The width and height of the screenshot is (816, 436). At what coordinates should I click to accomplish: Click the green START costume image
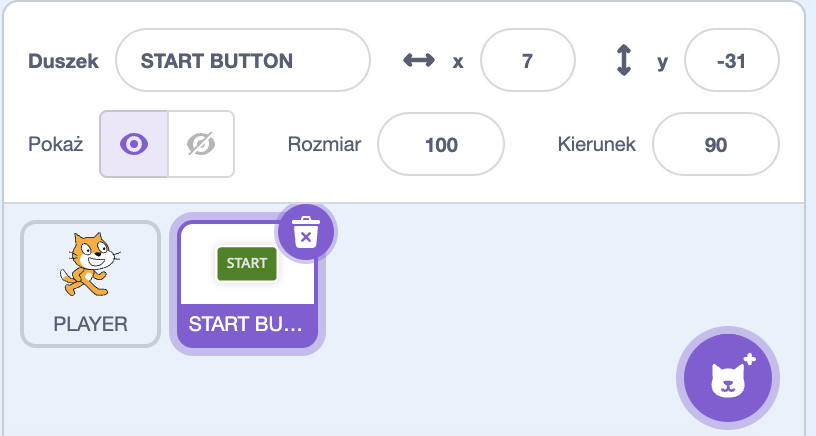click(247, 264)
